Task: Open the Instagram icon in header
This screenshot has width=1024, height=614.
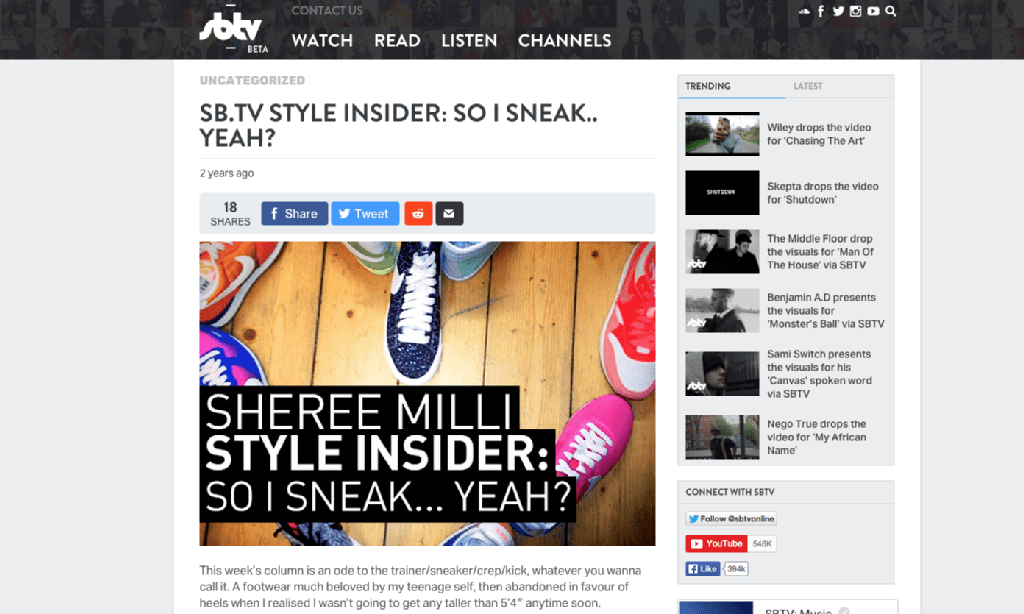Action: pyautogui.click(x=856, y=11)
